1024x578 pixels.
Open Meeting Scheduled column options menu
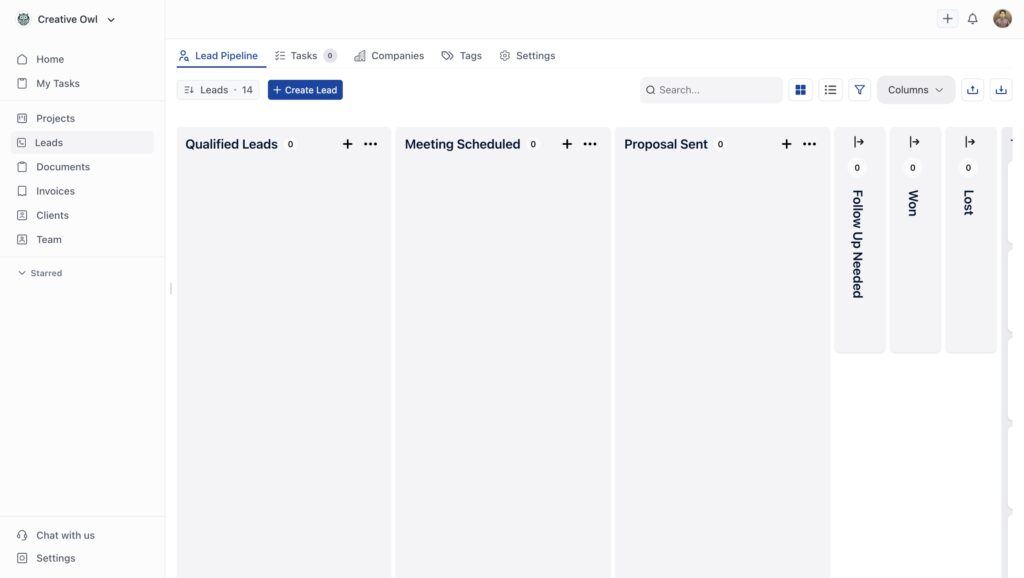(x=590, y=144)
